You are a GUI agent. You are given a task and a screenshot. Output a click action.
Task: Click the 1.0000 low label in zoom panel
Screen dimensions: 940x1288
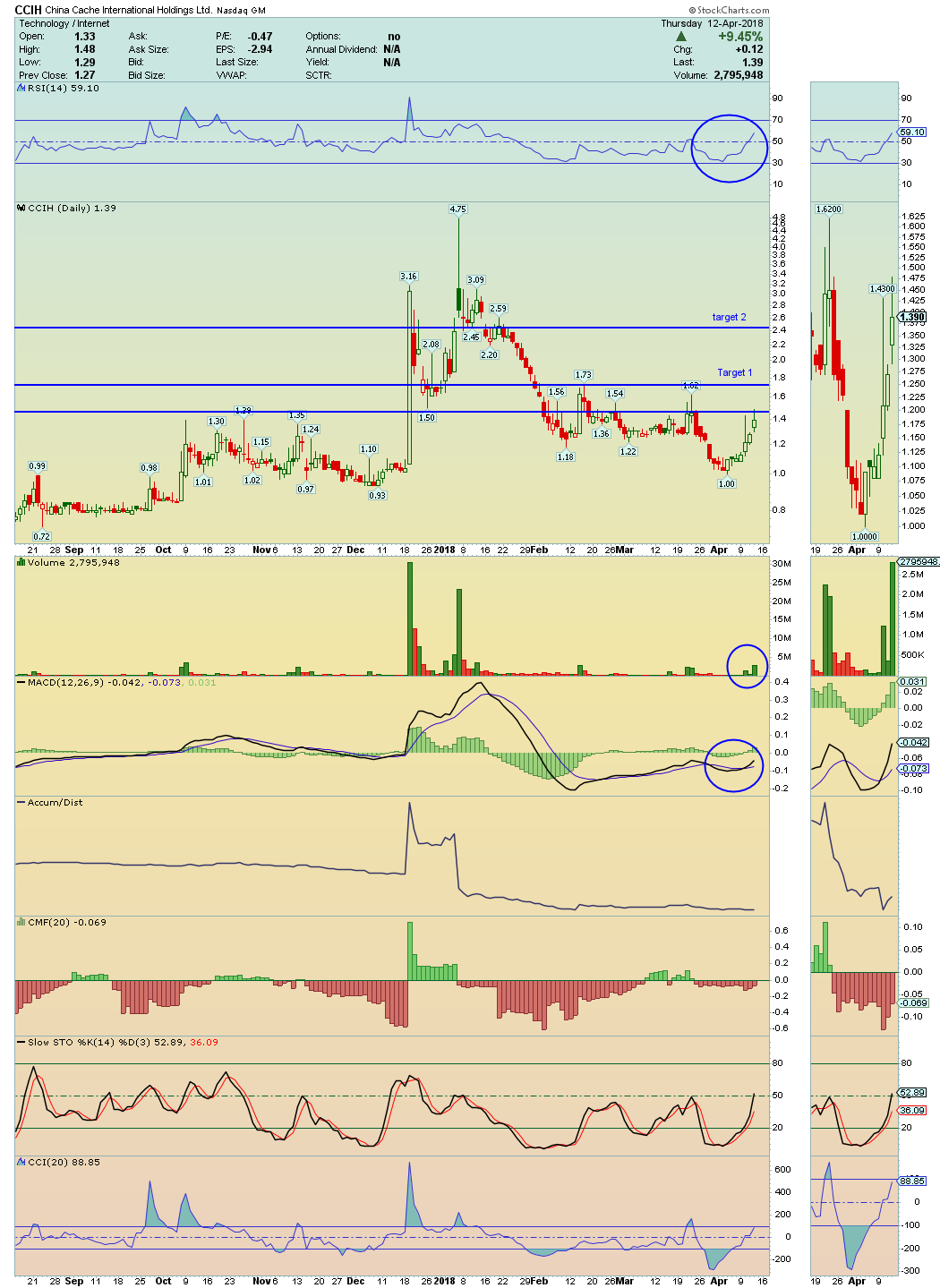click(864, 536)
